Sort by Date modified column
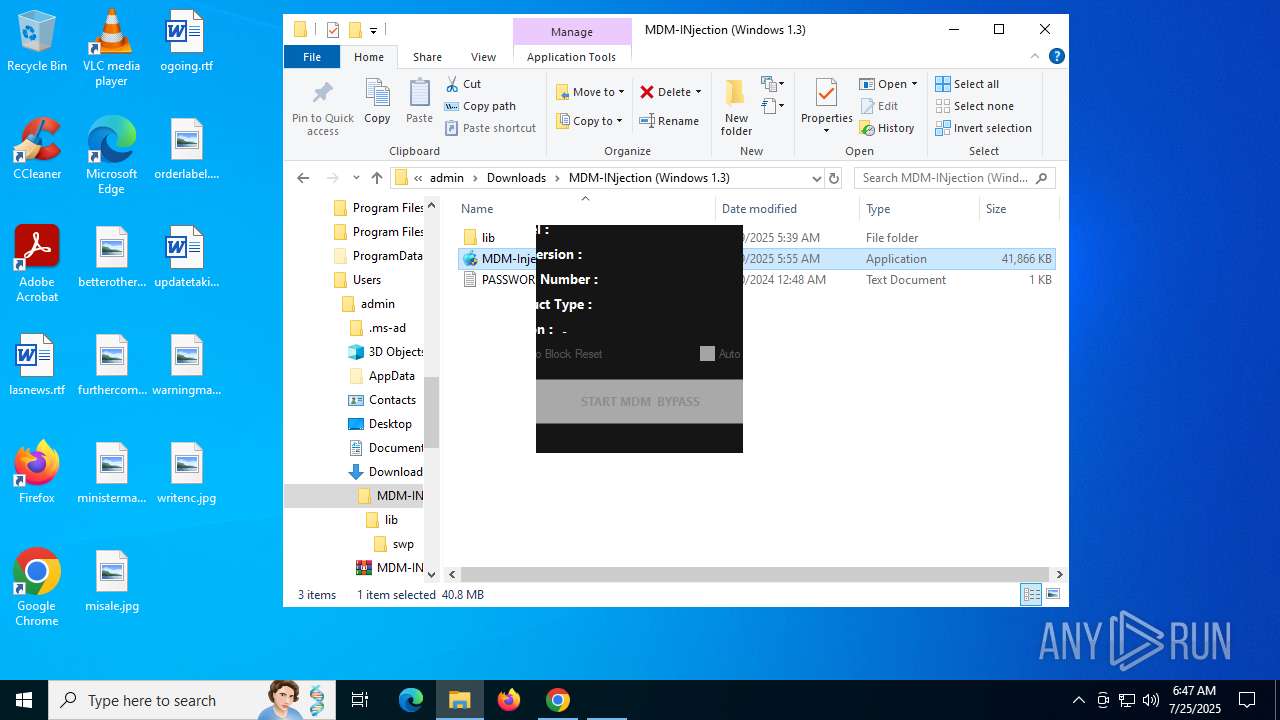The height and width of the screenshot is (720, 1280). tap(788, 209)
